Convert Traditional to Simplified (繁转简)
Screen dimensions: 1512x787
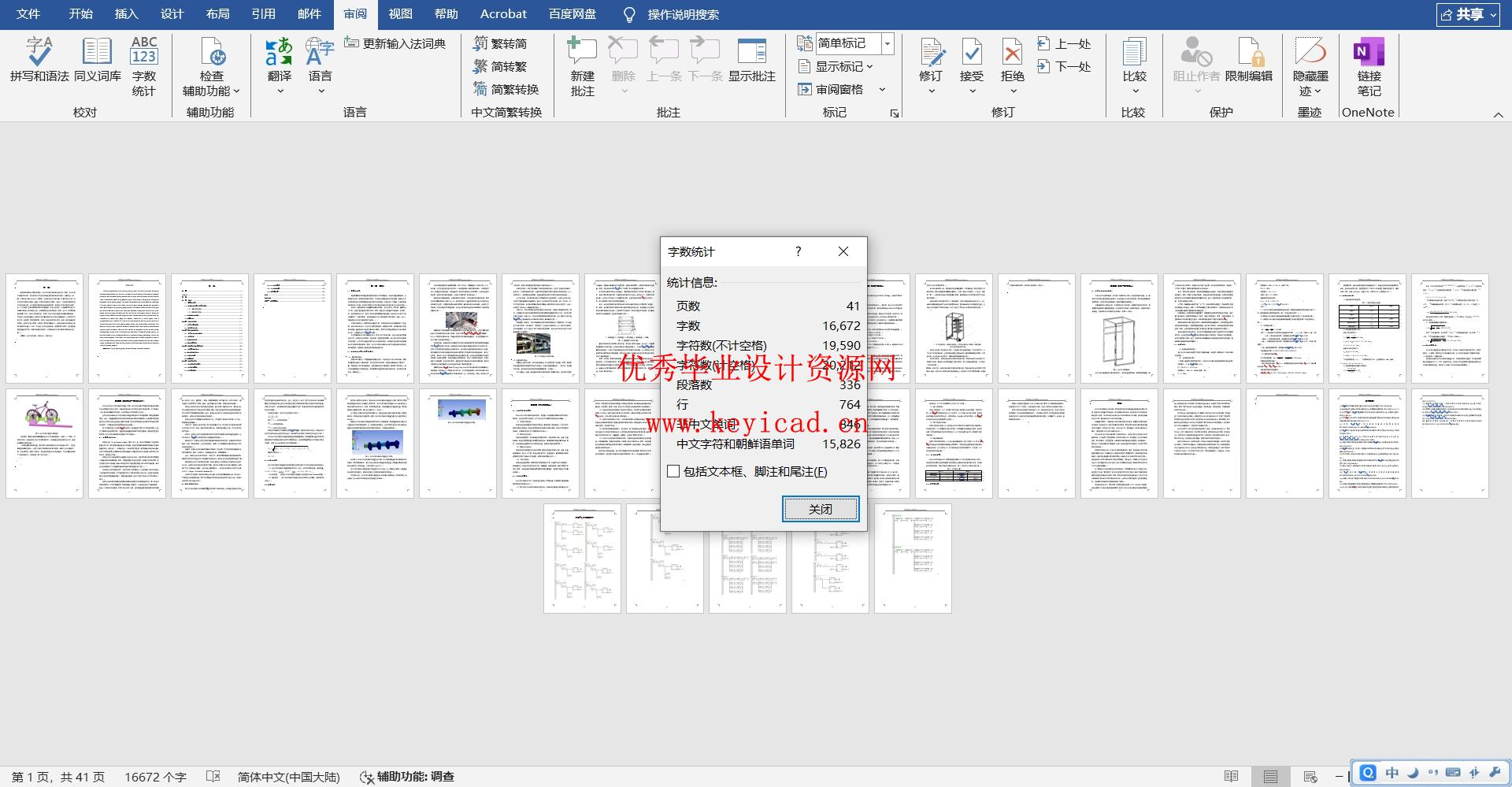tap(500, 43)
